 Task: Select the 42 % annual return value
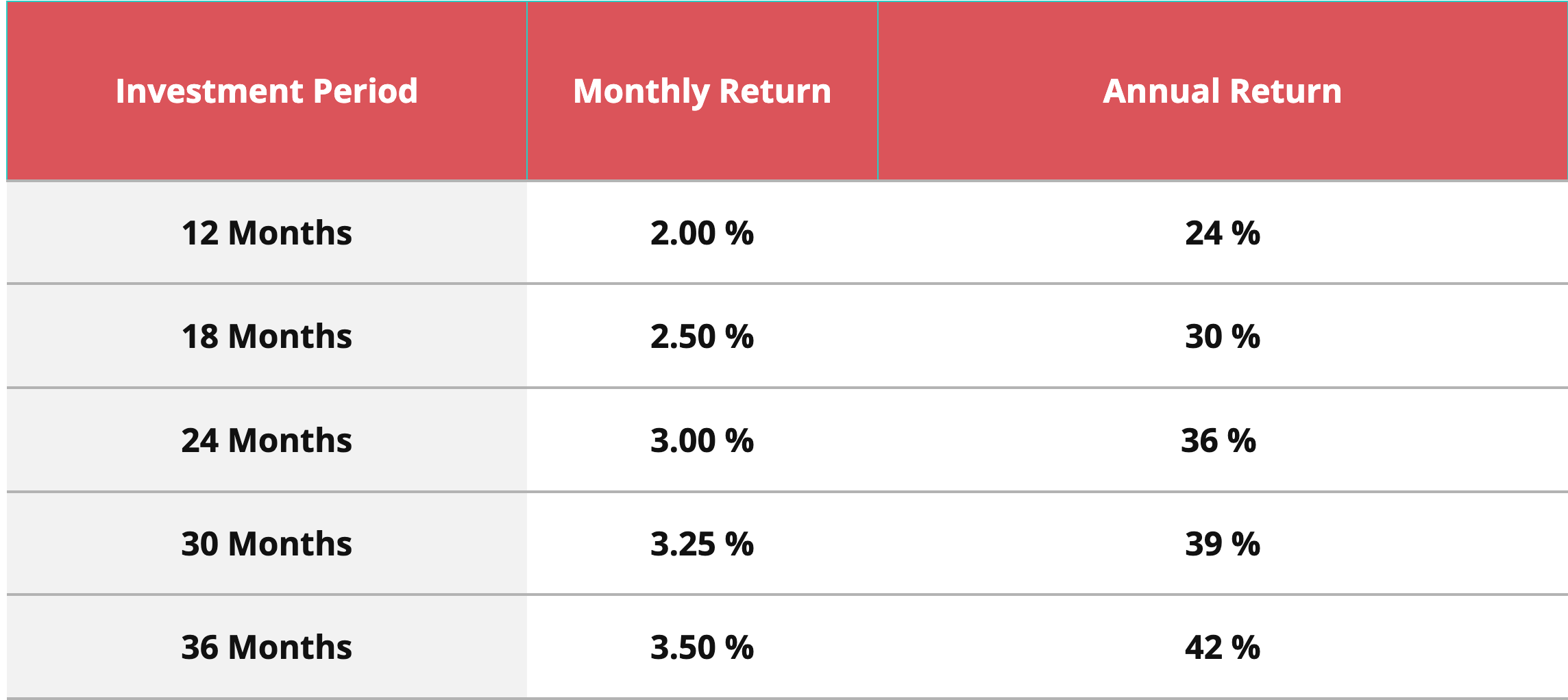pyautogui.click(x=1222, y=647)
